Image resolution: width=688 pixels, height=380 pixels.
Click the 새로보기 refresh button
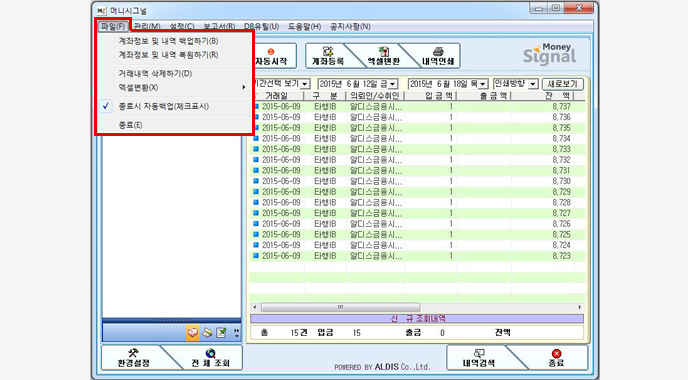point(563,84)
